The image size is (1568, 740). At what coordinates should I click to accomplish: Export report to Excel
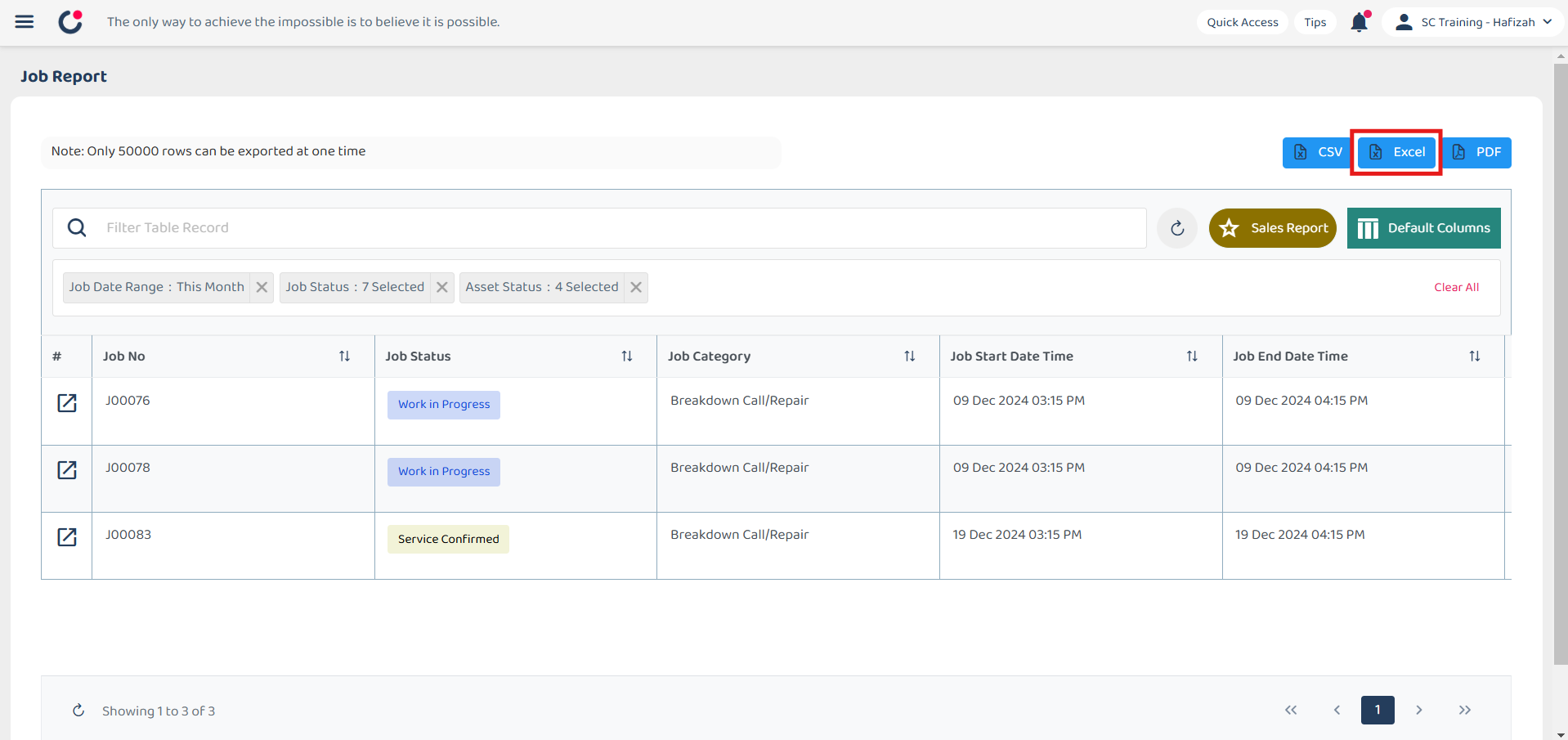click(x=1396, y=152)
